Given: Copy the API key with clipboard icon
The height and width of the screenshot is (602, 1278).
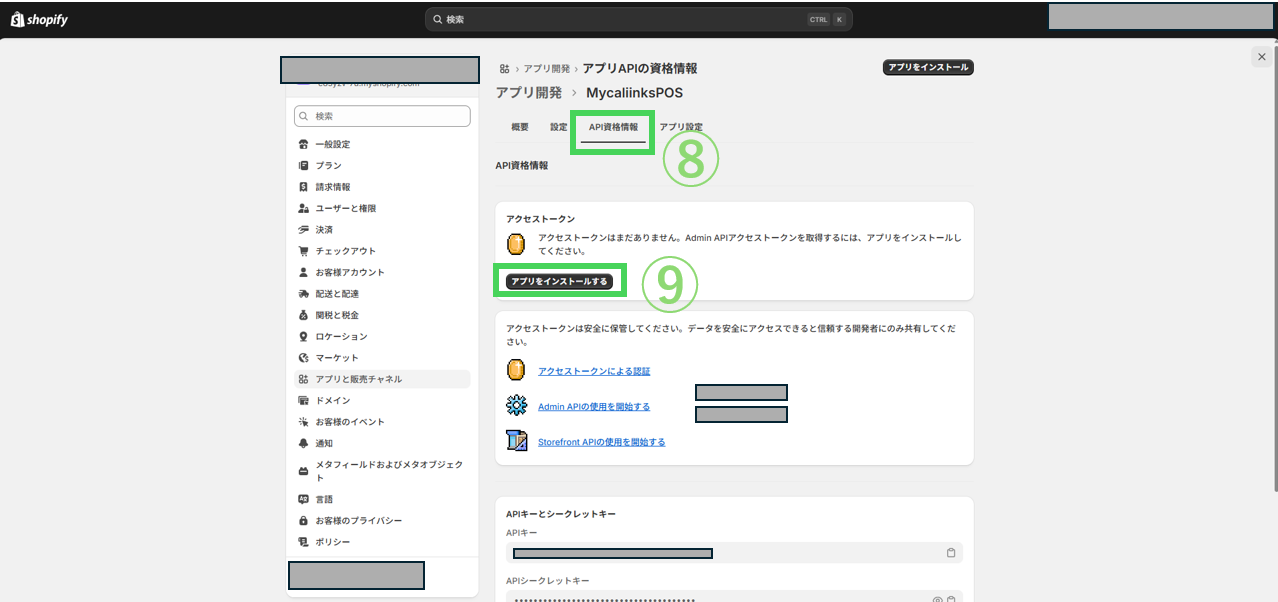Looking at the screenshot, I should pos(950,553).
